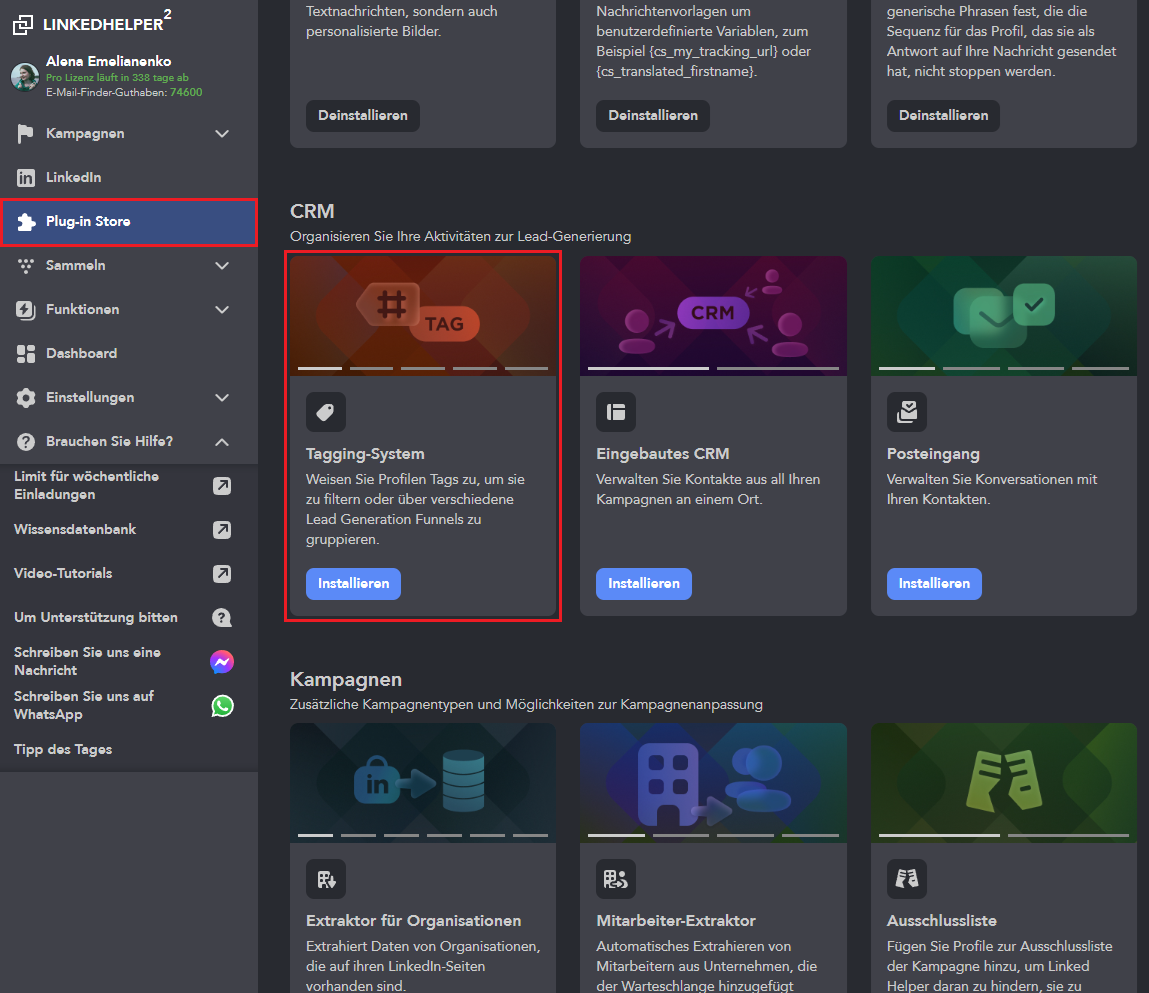Open Messenger via the chat icon
The width and height of the screenshot is (1149, 993).
pos(222,661)
